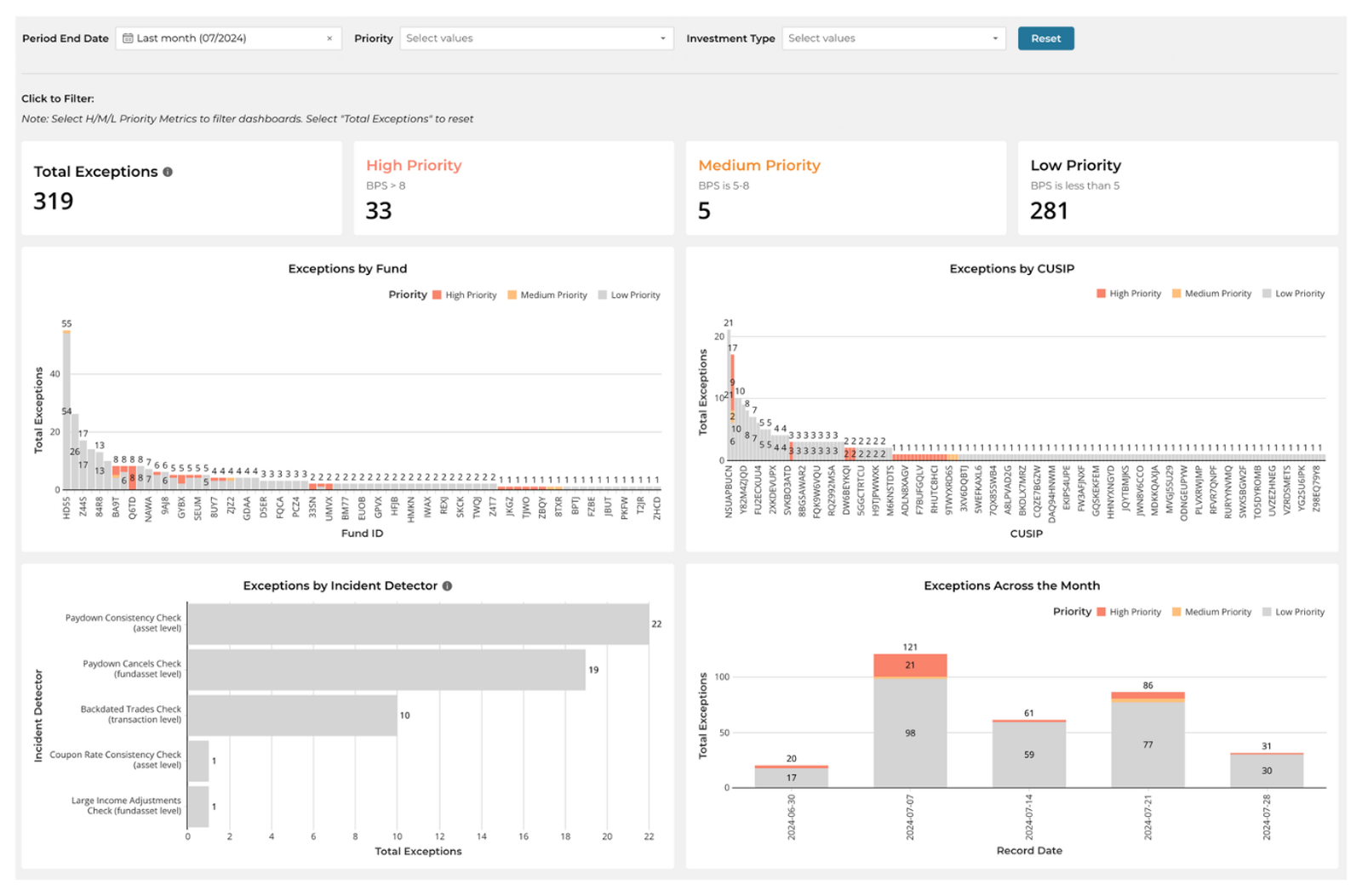
Task: Select the Medium Priority metric card
Action: [845, 188]
